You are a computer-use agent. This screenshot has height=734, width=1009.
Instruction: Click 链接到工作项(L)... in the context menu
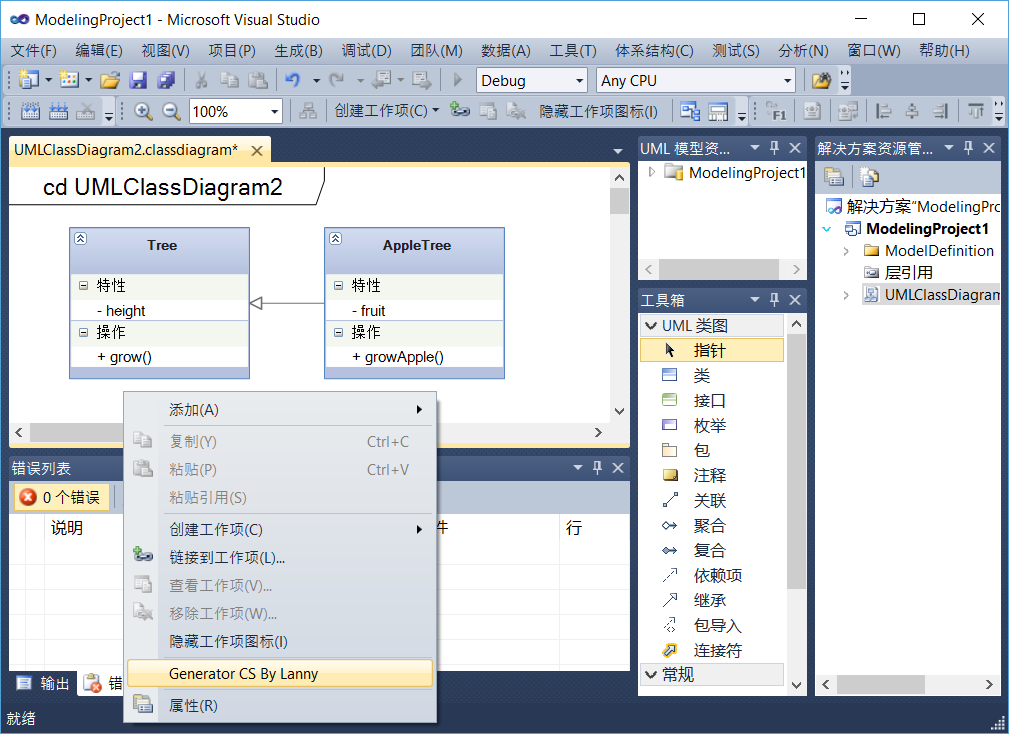tap(280, 557)
